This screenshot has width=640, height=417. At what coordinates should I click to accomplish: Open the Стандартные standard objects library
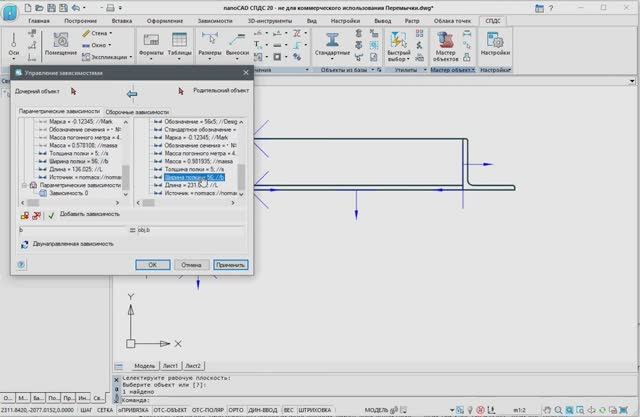[332, 45]
